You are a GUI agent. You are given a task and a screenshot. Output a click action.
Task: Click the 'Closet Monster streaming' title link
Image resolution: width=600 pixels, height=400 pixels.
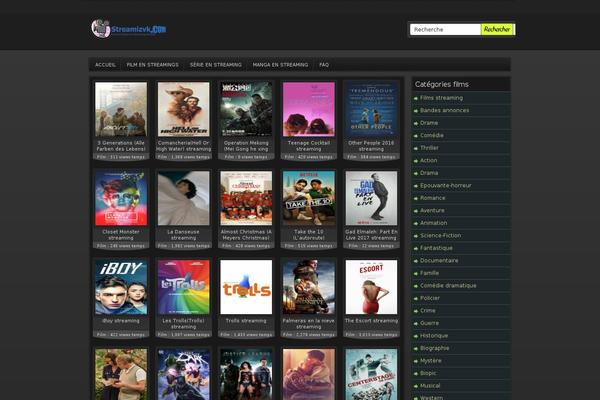(x=121, y=235)
